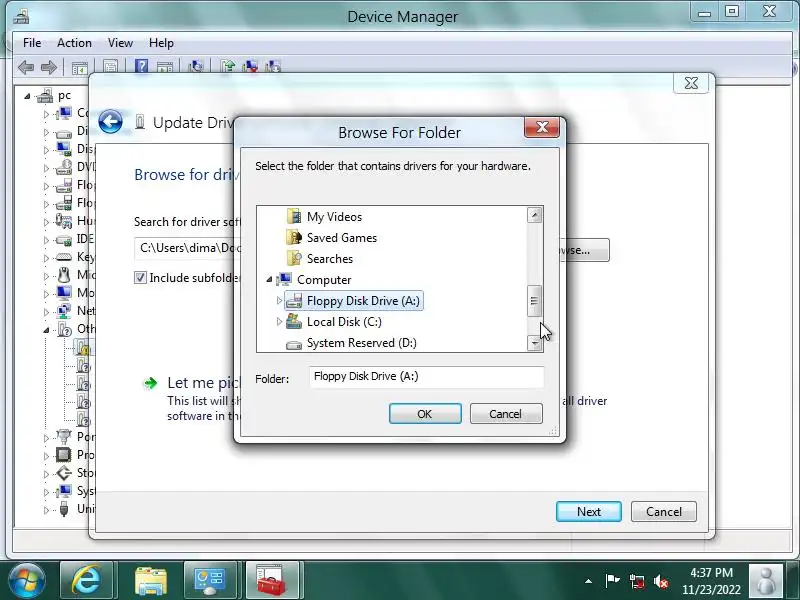This screenshot has height=600, width=800.
Task: Click the Uninstall device red X toolbar icon
Action: 250,66
